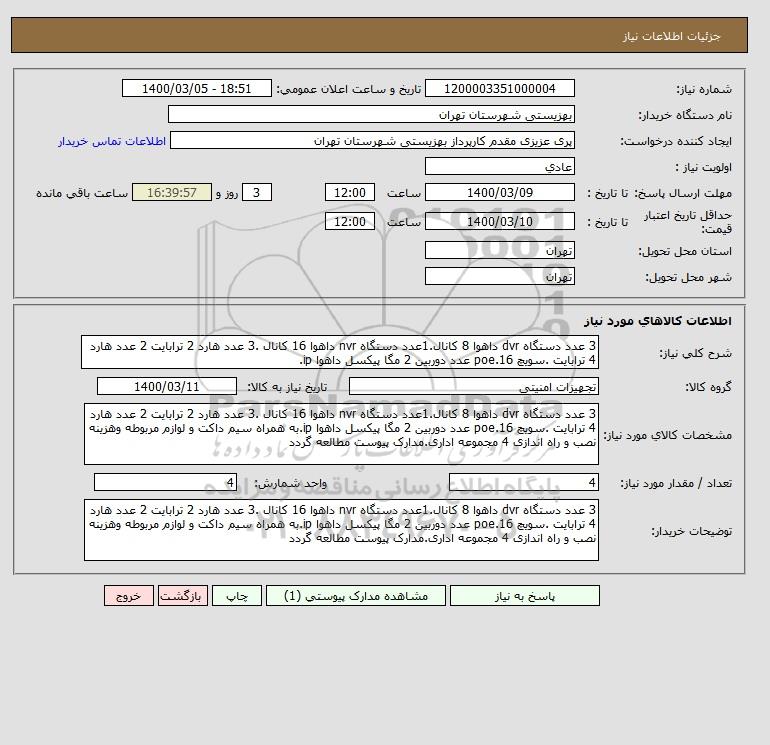Click the label مهلت ارسال پاسخ
Image resolution: width=770 pixels, height=745 pixels.
coord(684,193)
